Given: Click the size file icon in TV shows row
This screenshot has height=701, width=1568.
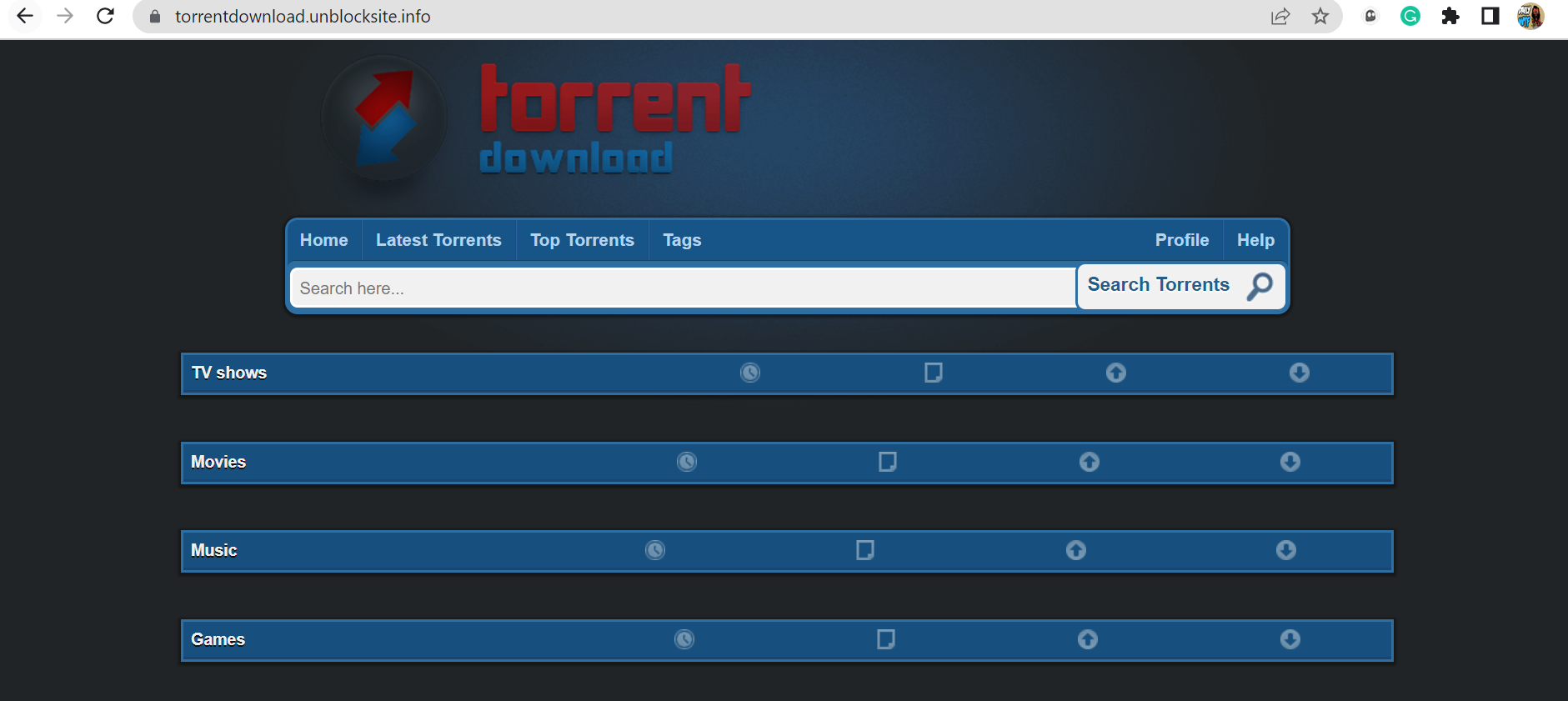Looking at the screenshot, I should [x=934, y=373].
